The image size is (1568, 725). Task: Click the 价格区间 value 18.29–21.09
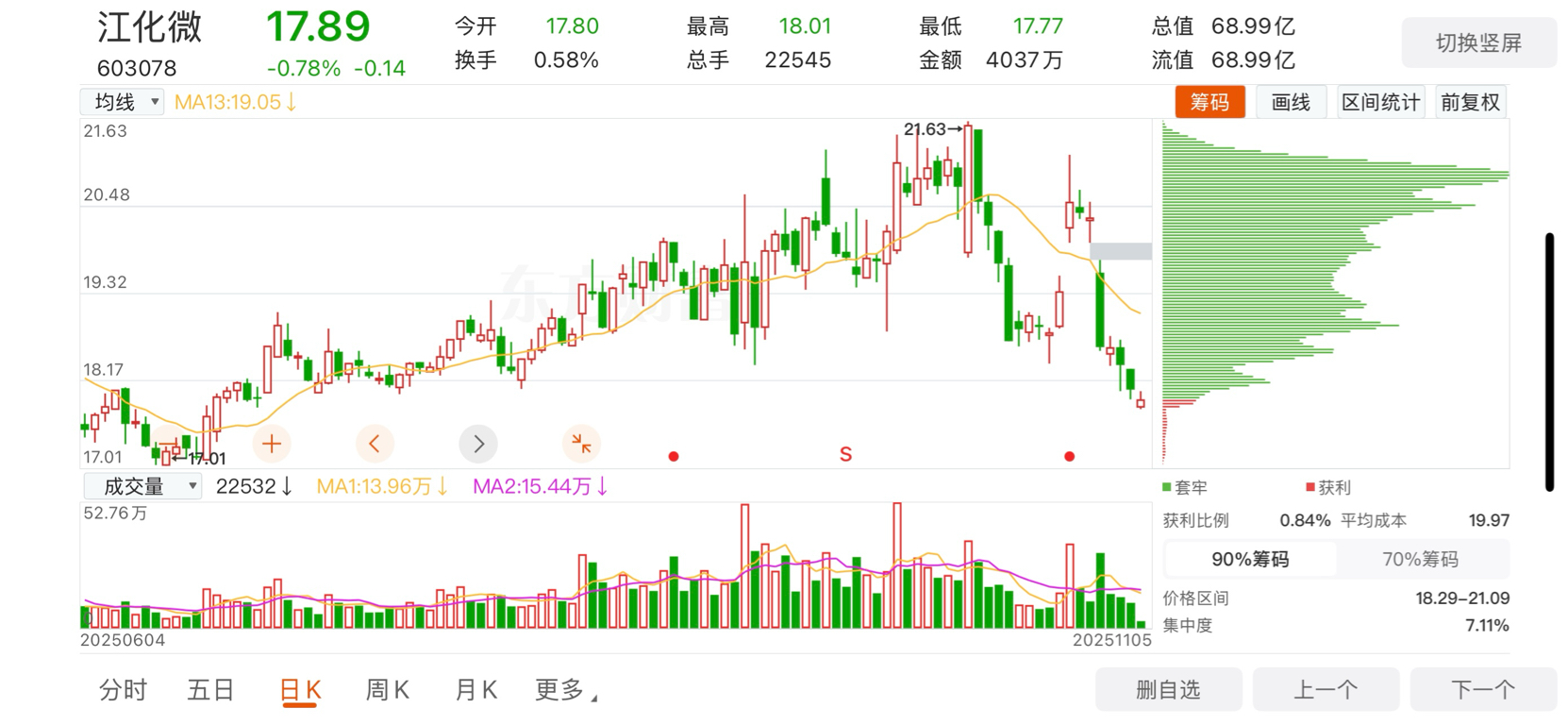(x=1462, y=599)
